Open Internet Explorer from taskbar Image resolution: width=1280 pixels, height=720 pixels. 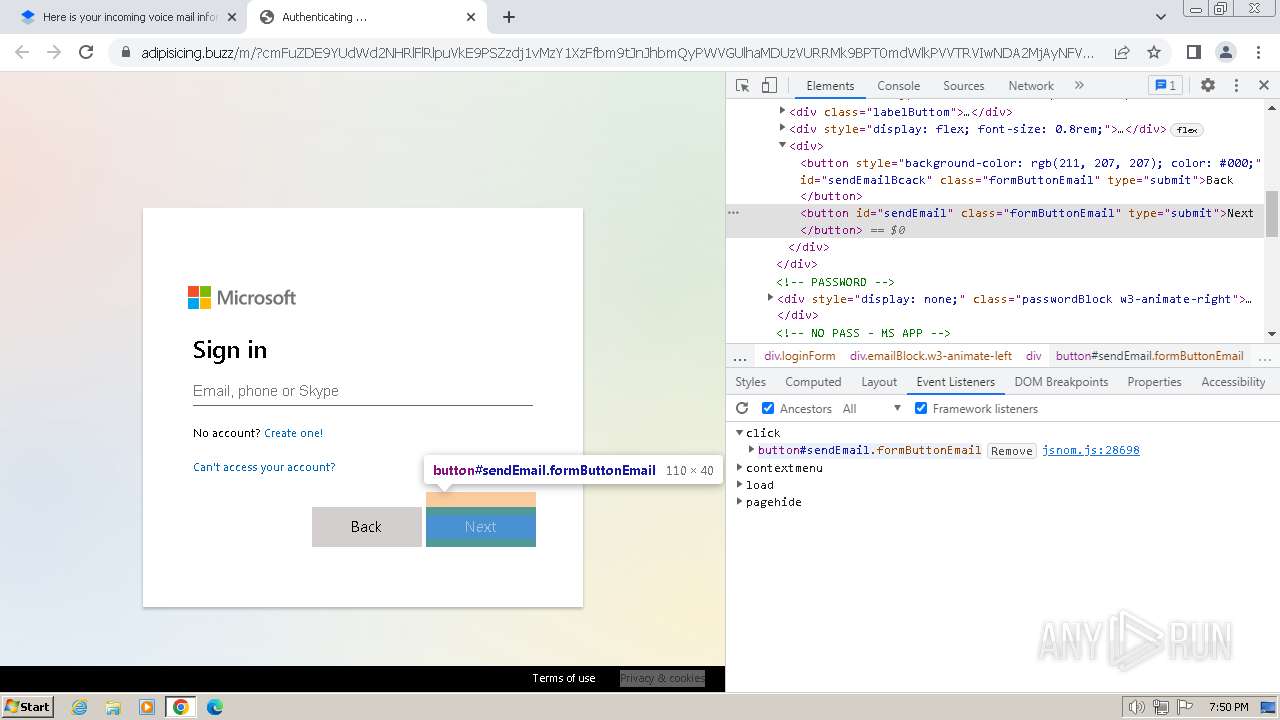coord(80,707)
